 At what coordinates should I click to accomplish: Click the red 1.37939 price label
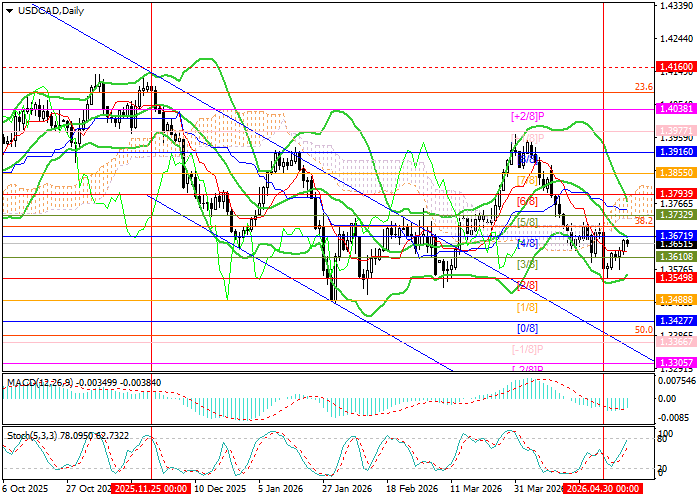(676, 194)
